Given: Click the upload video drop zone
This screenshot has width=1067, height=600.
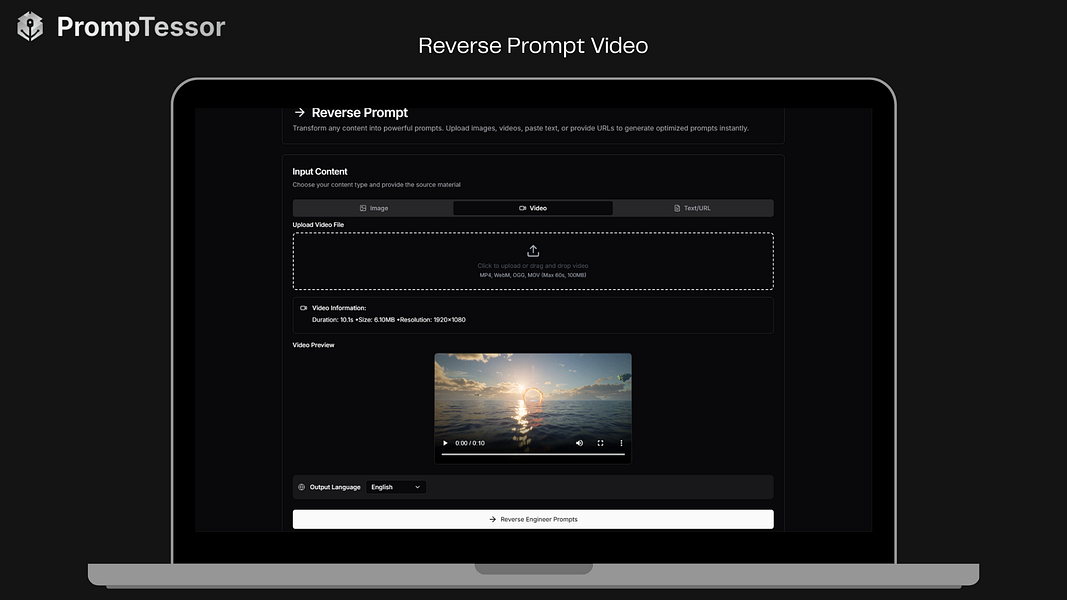Looking at the screenshot, I should (533, 262).
